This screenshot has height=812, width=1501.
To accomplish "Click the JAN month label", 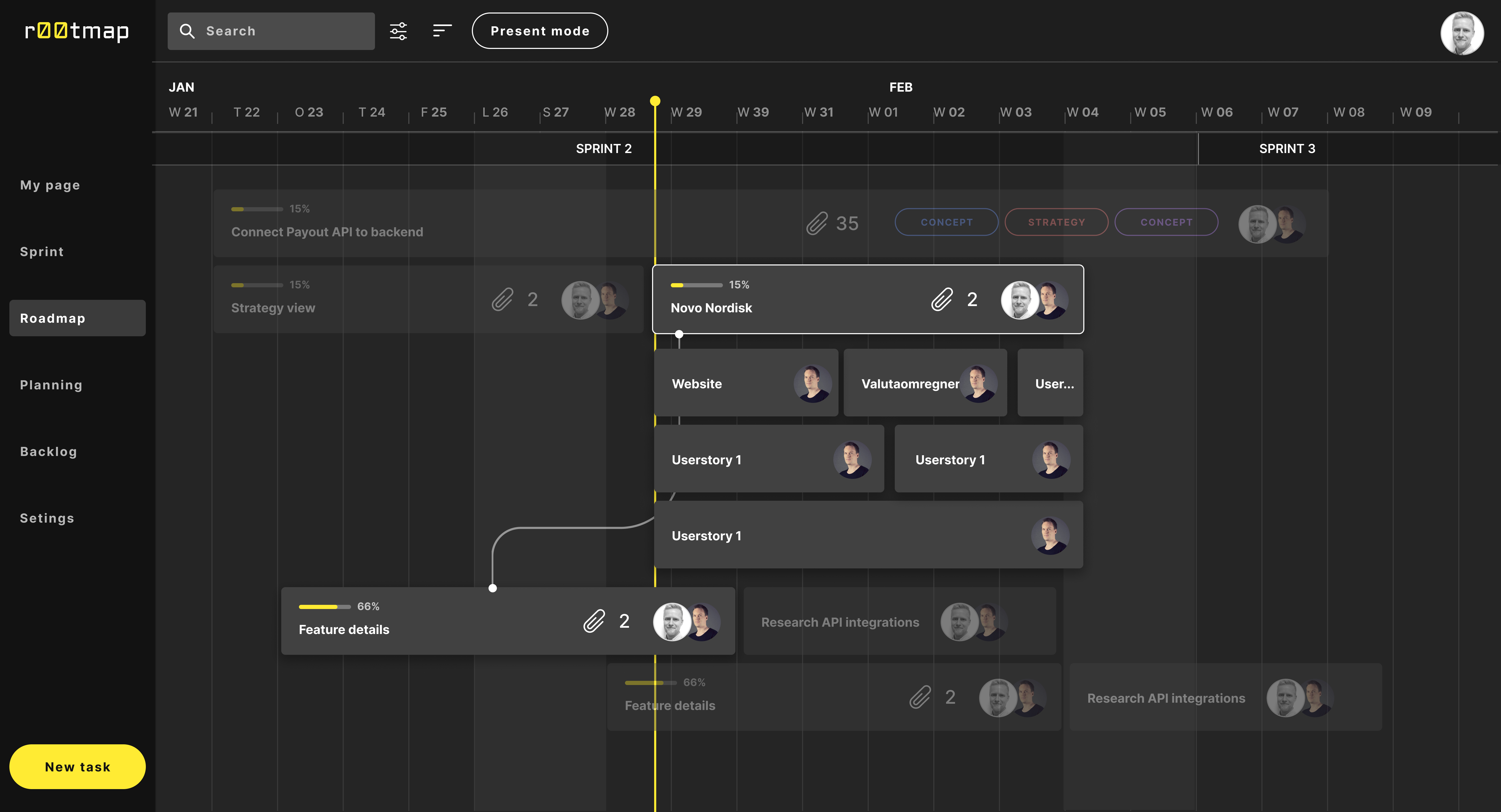I will tap(182, 87).
